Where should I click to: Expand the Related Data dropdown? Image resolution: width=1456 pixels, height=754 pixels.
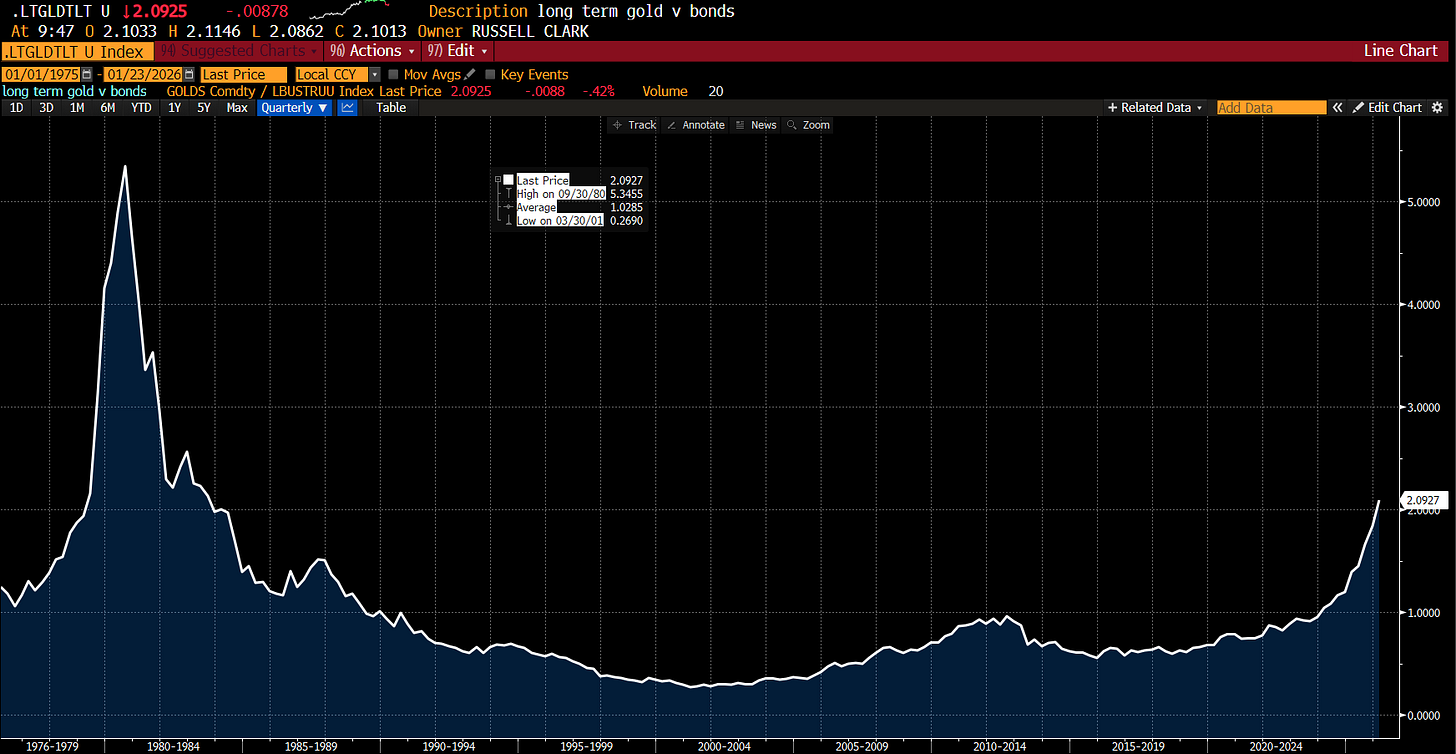[1155, 107]
